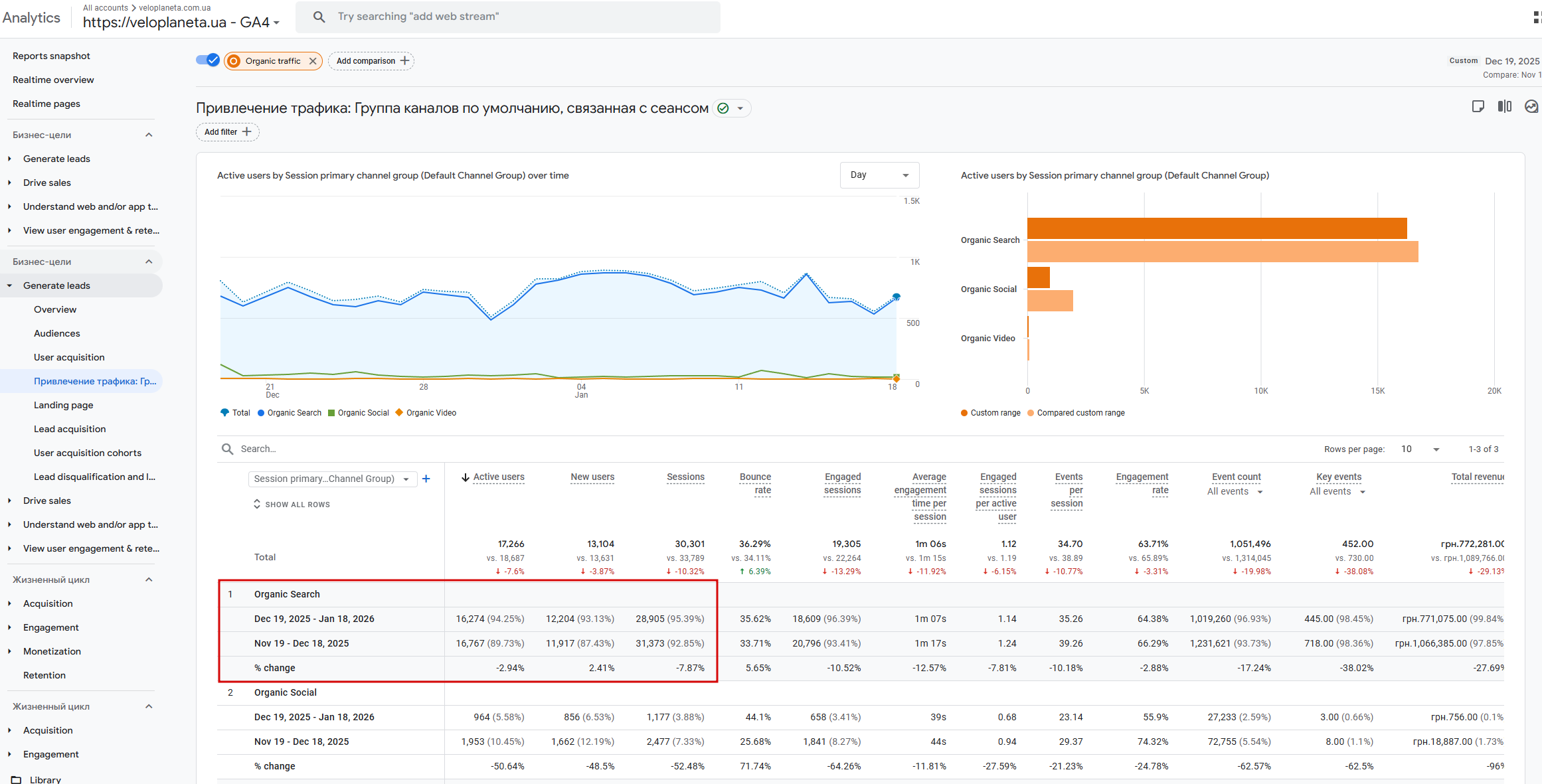Open Landing page report in sidebar
The image size is (1542, 784).
pyautogui.click(x=63, y=405)
